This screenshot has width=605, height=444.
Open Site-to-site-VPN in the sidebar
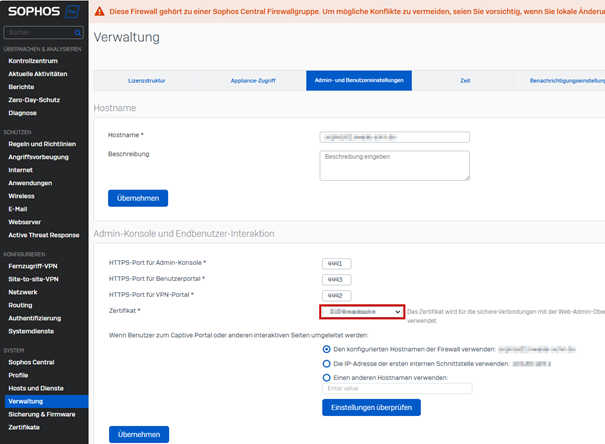[33, 279]
